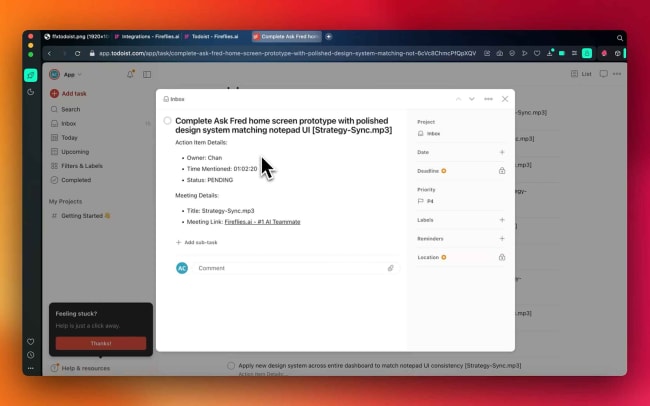The width and height of the screenshot is (650, 406).
Task: Attach a file with the paperclip icon
Action: pos(390,268)
